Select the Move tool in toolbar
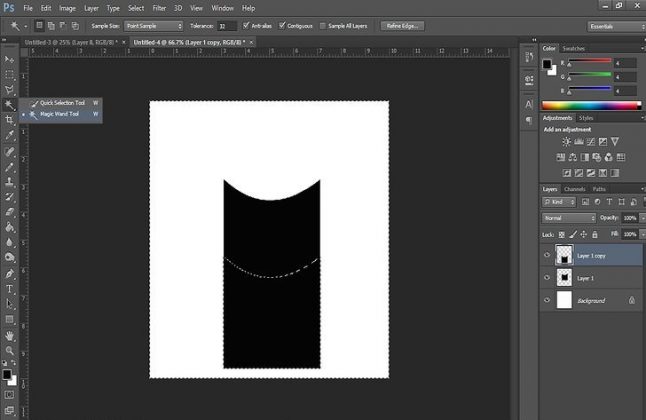The width and height of the screenshot is (646, 420). pos(9,60)
